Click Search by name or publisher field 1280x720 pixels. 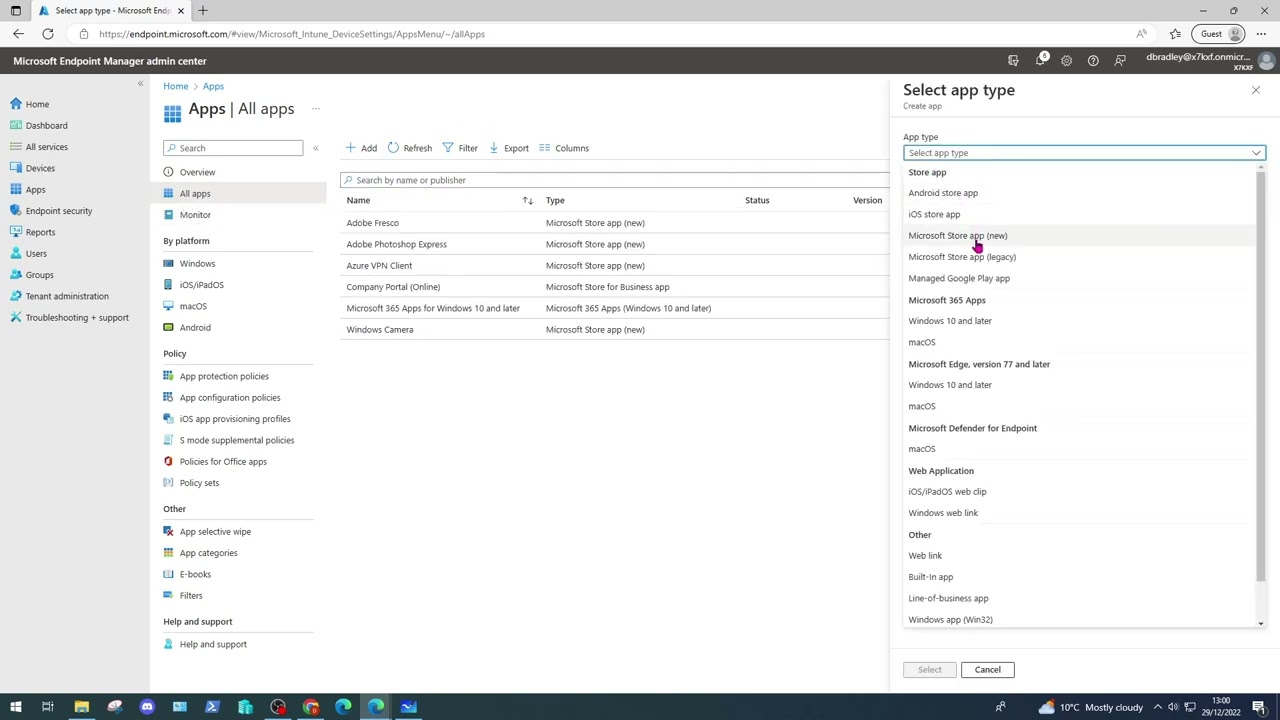pyautogui.click(x=614, y=180)
